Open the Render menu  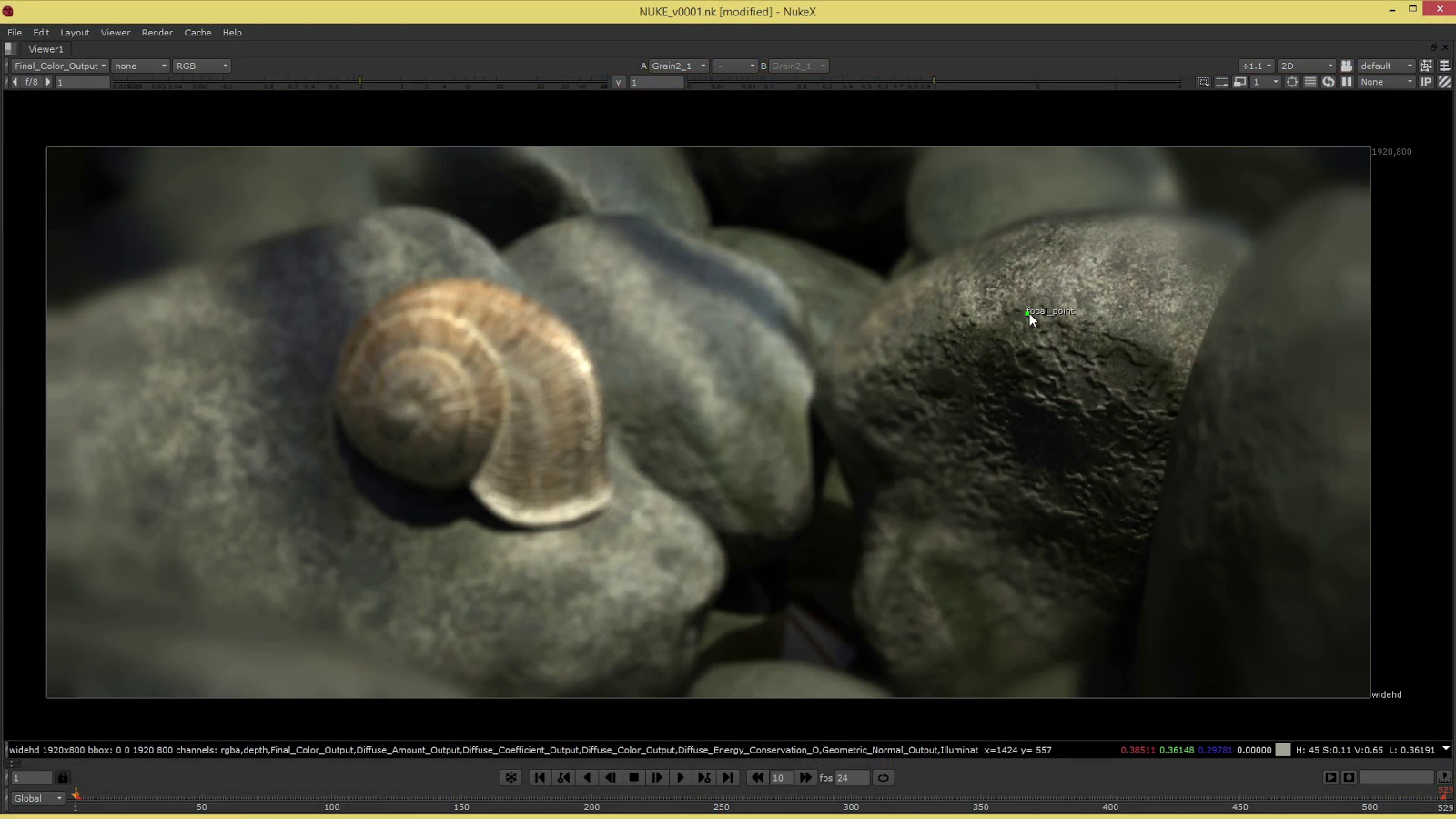157,33
